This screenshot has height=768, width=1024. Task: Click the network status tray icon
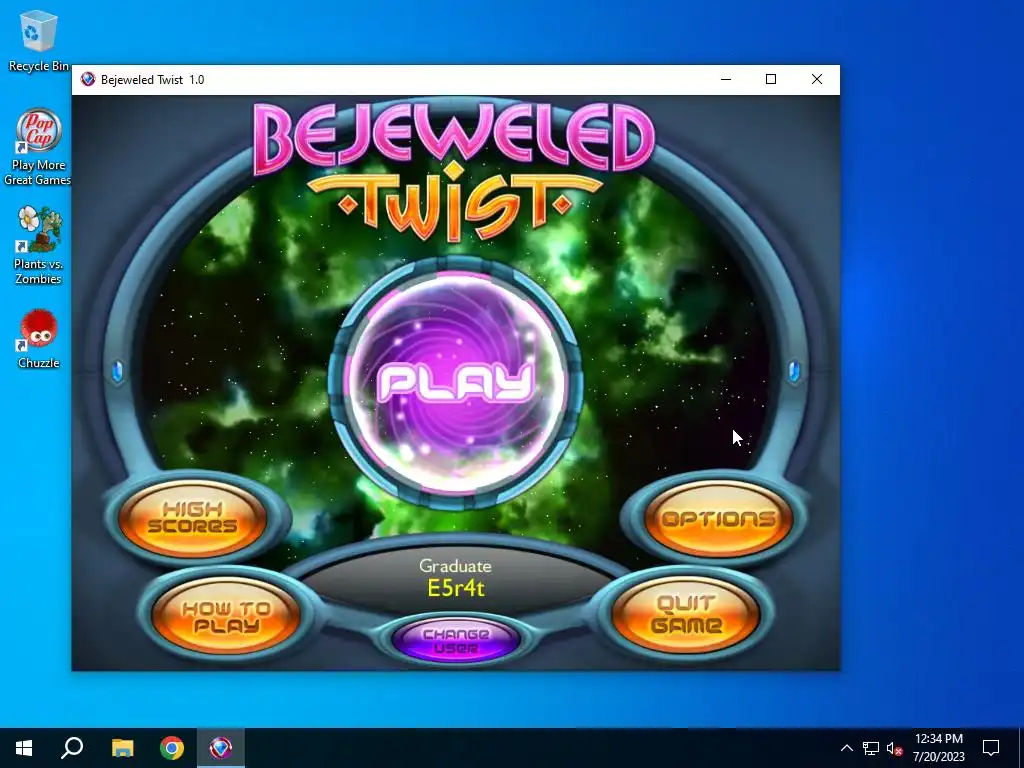coord(871,748)
